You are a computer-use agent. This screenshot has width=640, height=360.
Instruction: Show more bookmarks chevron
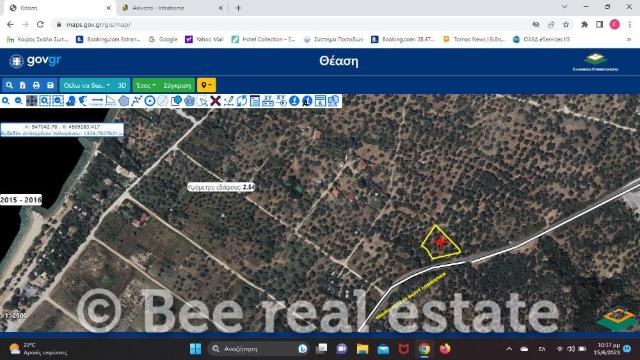pyautogui.click(x=629, y=39)
